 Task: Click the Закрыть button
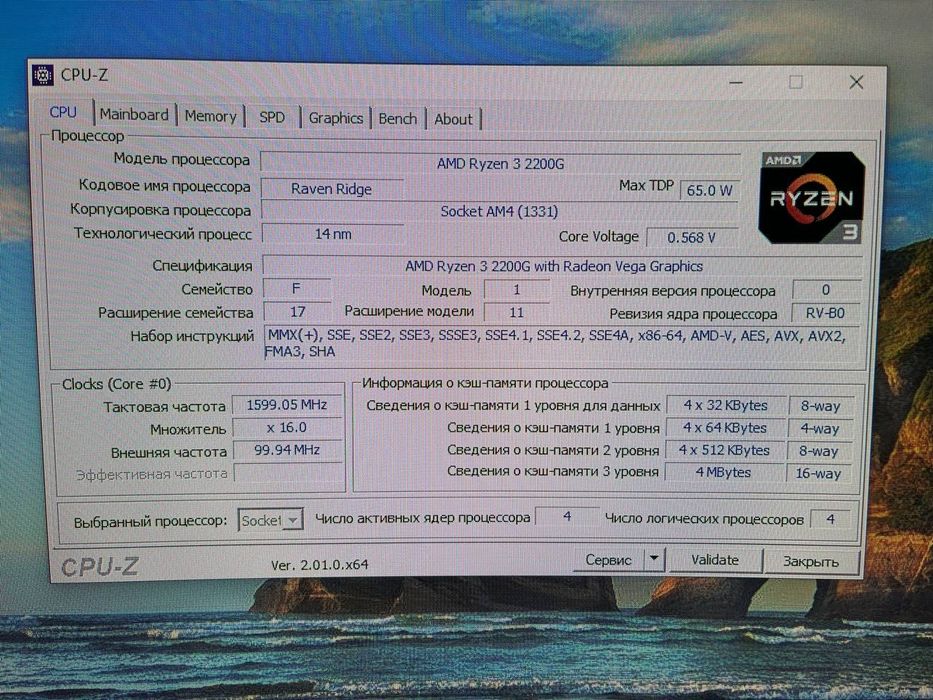point(811,561)
